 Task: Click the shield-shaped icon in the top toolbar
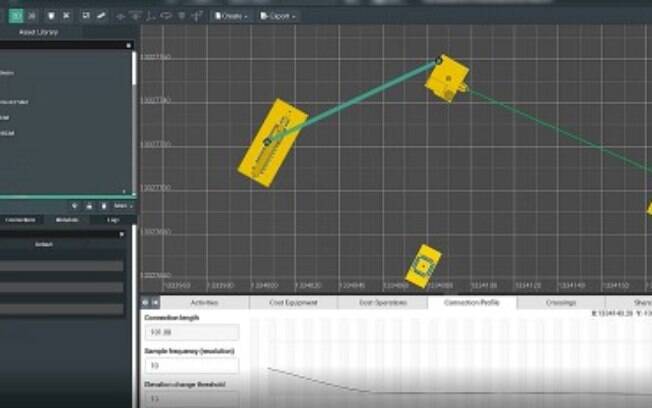point(51,16)
